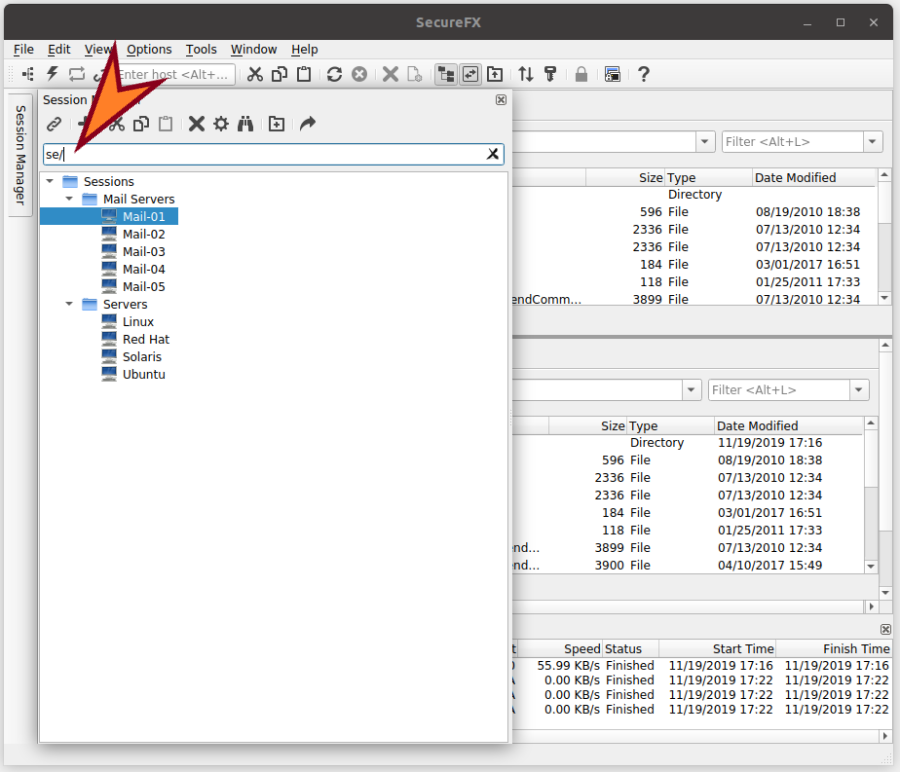Toggle the reconnect loop icon
This screenshot has height=772, width=900.
77,73
